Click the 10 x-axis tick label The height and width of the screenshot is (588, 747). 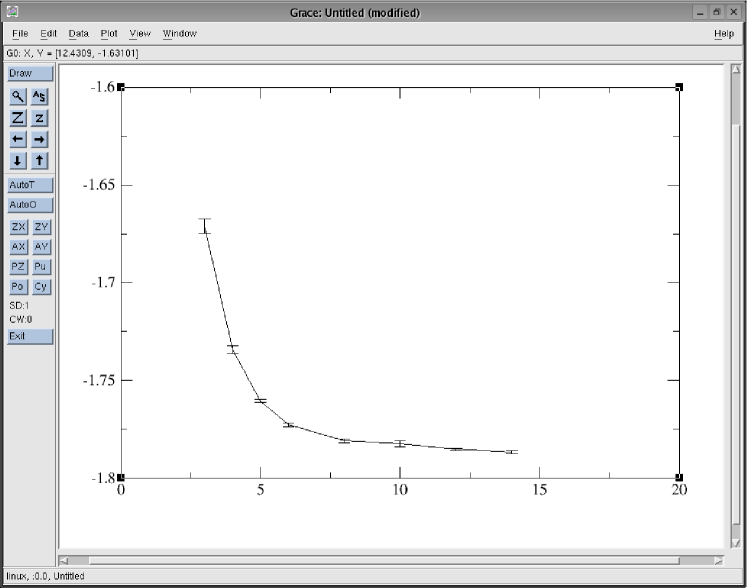[400, 490]
